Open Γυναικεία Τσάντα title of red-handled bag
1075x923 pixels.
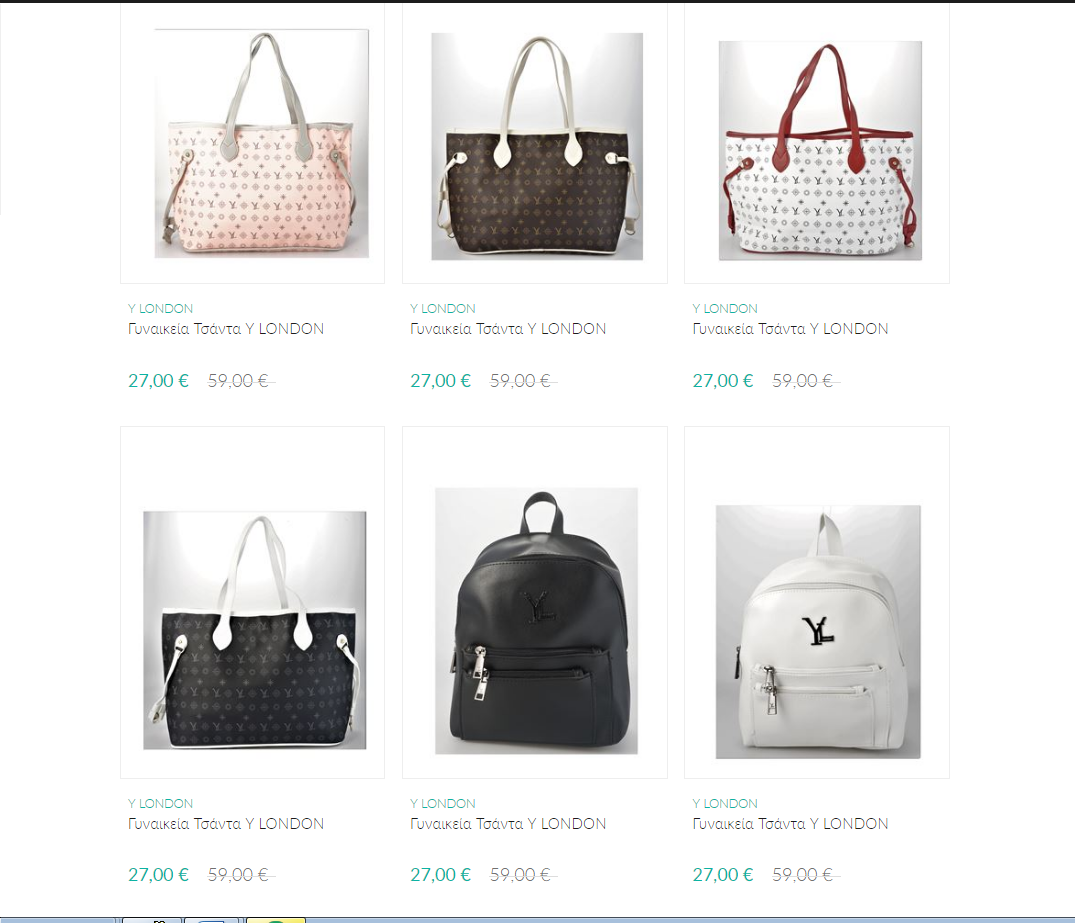point(790,329)
